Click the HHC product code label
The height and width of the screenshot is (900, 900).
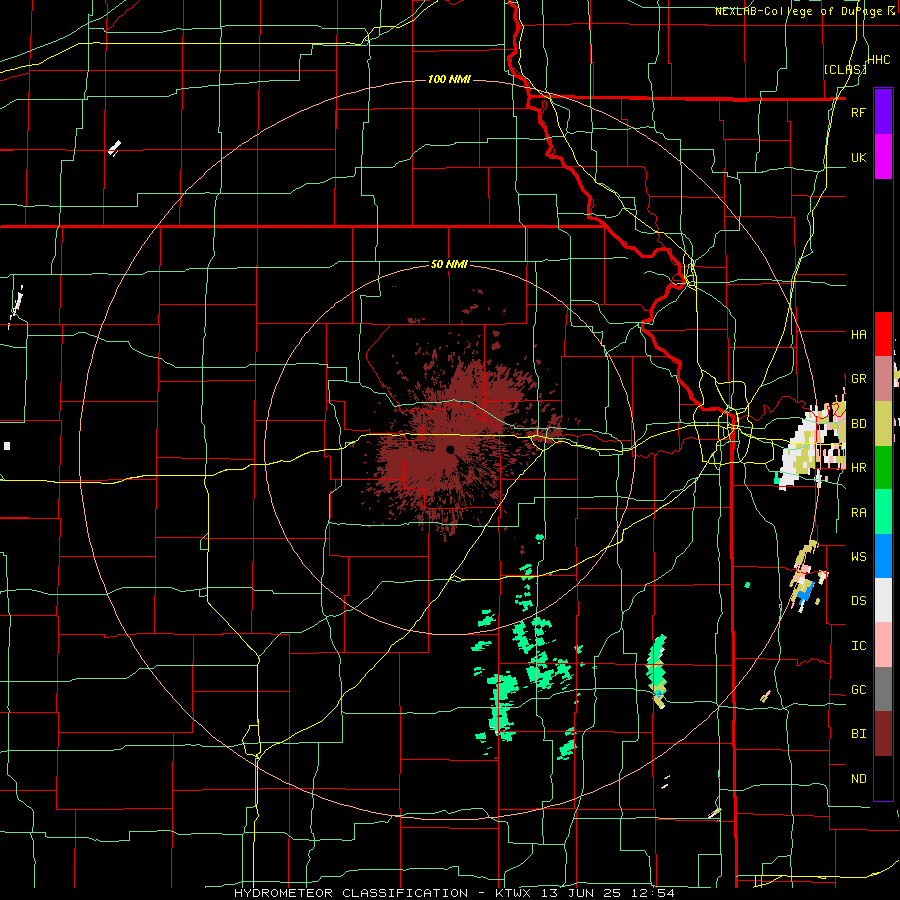tap(878, 60)
